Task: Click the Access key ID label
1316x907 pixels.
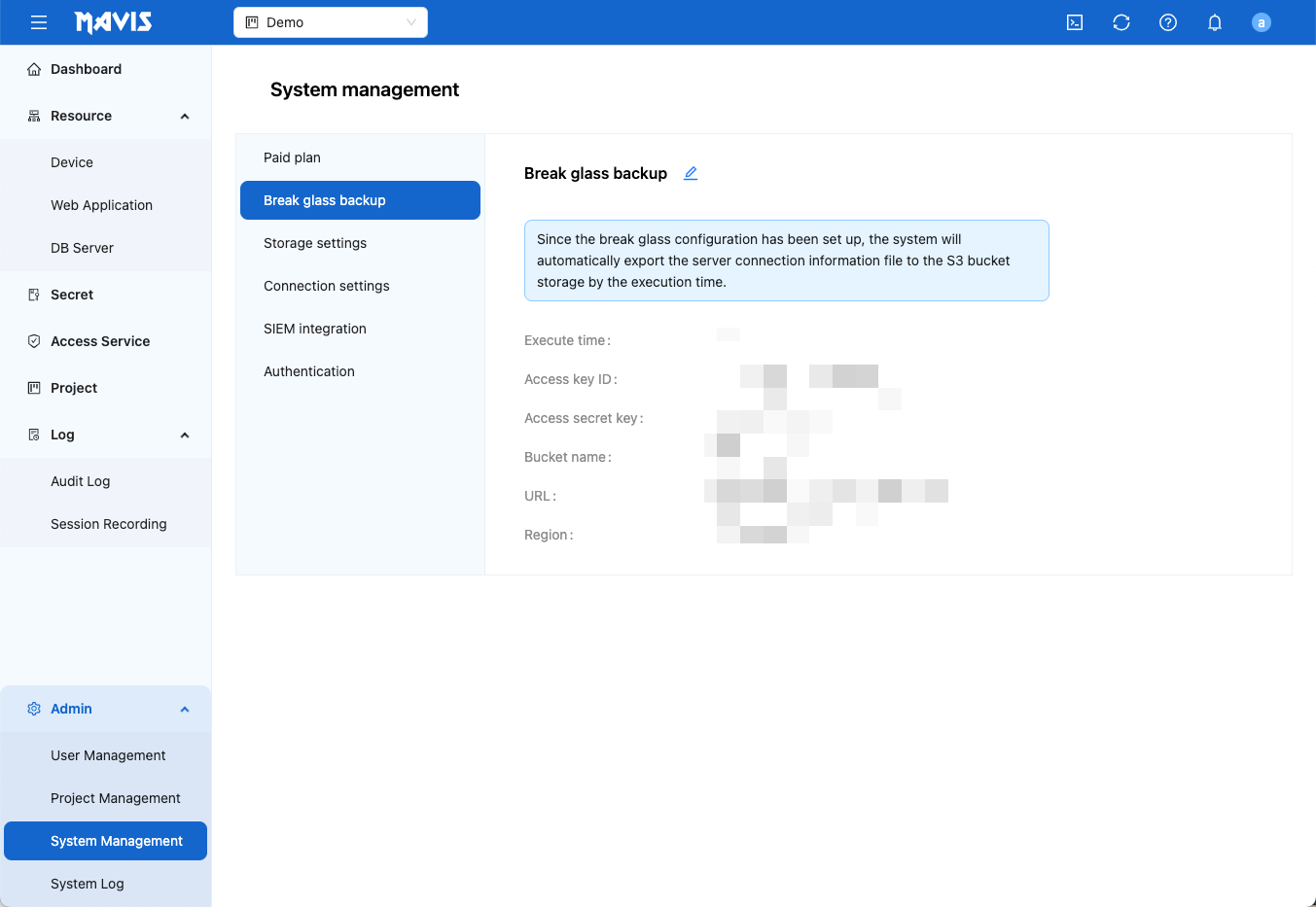Action: point(571,379)
